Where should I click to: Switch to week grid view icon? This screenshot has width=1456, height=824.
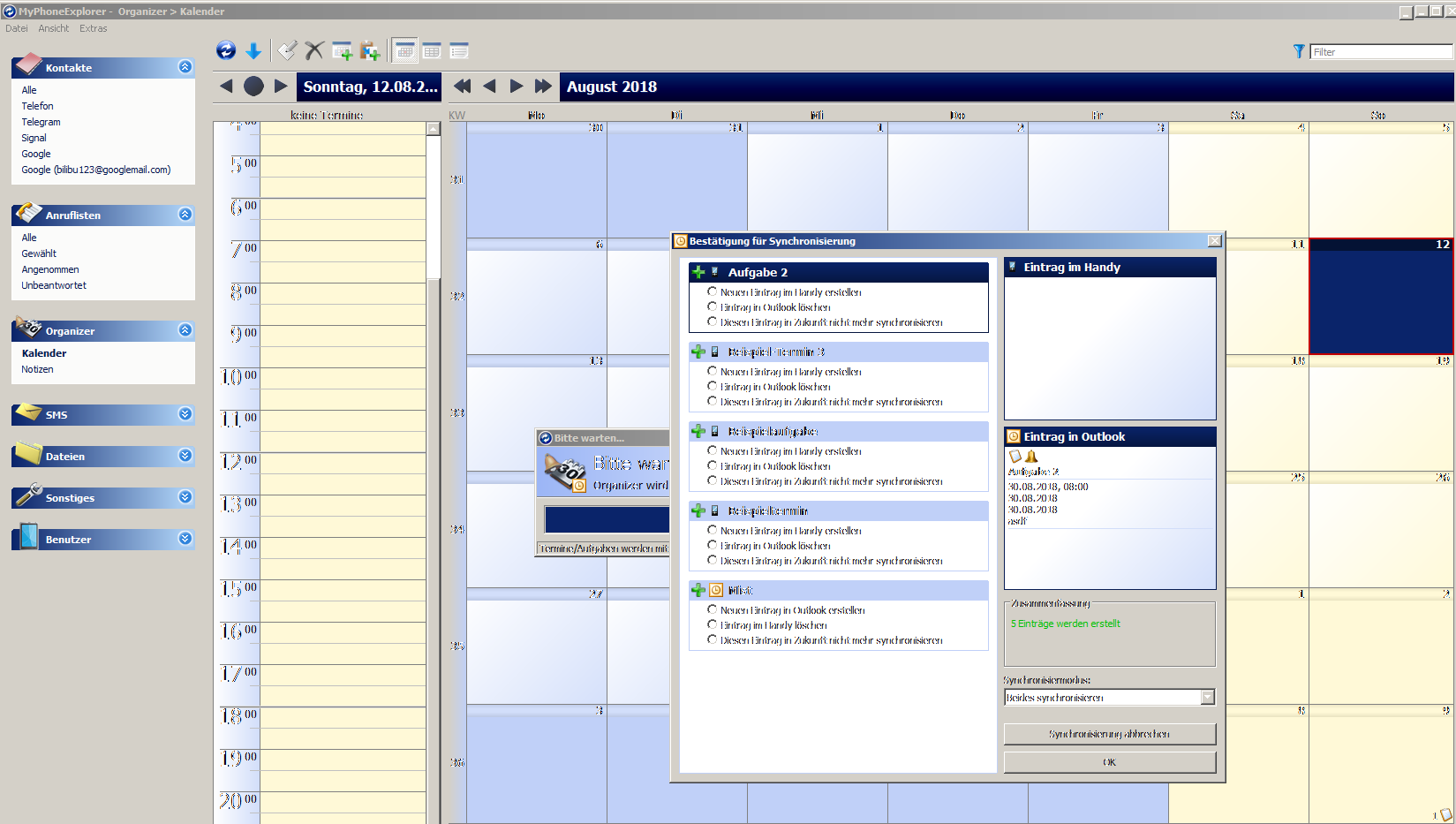(x=432, y=50)
